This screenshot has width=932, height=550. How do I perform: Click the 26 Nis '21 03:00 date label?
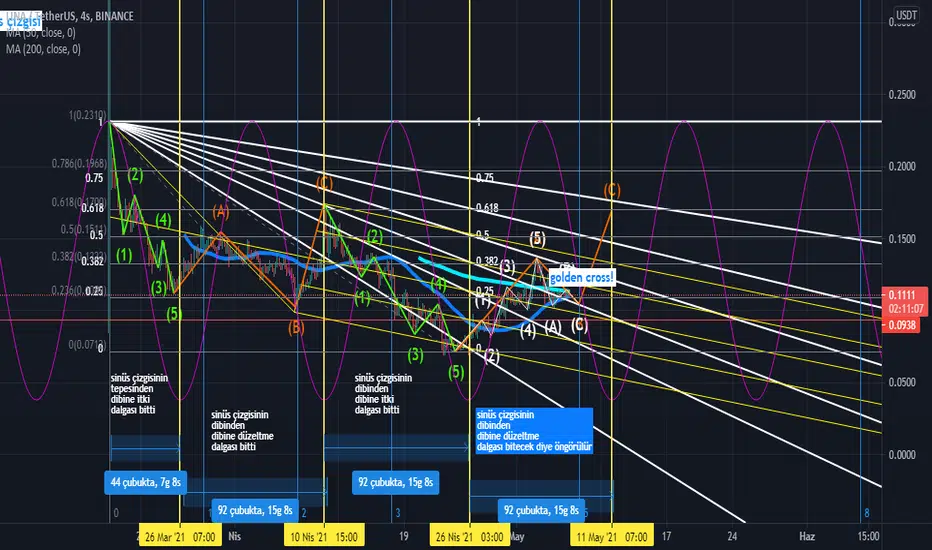pyautogui.click(x=470, y=537)
